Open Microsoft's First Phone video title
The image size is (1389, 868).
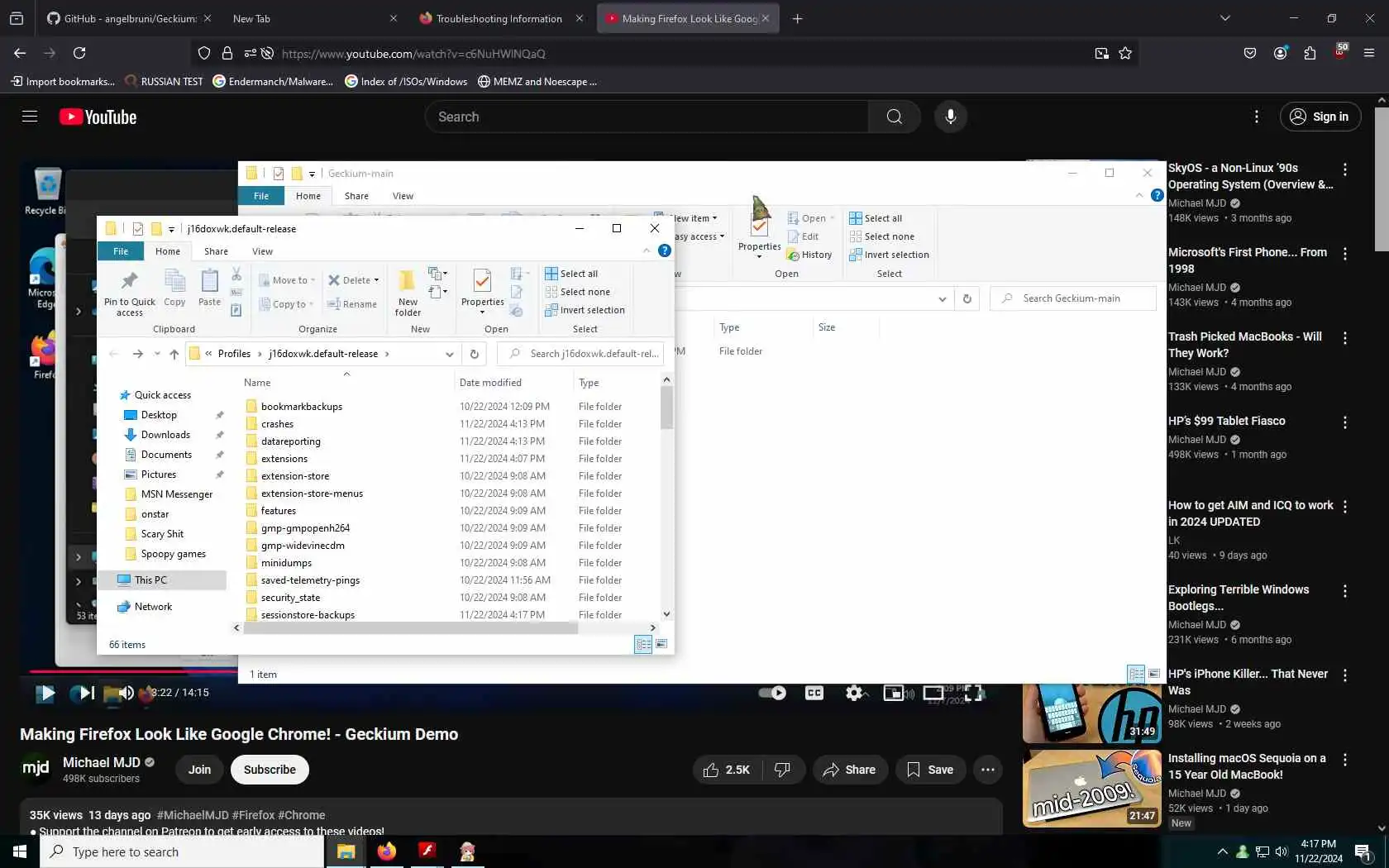point(1248,260)
